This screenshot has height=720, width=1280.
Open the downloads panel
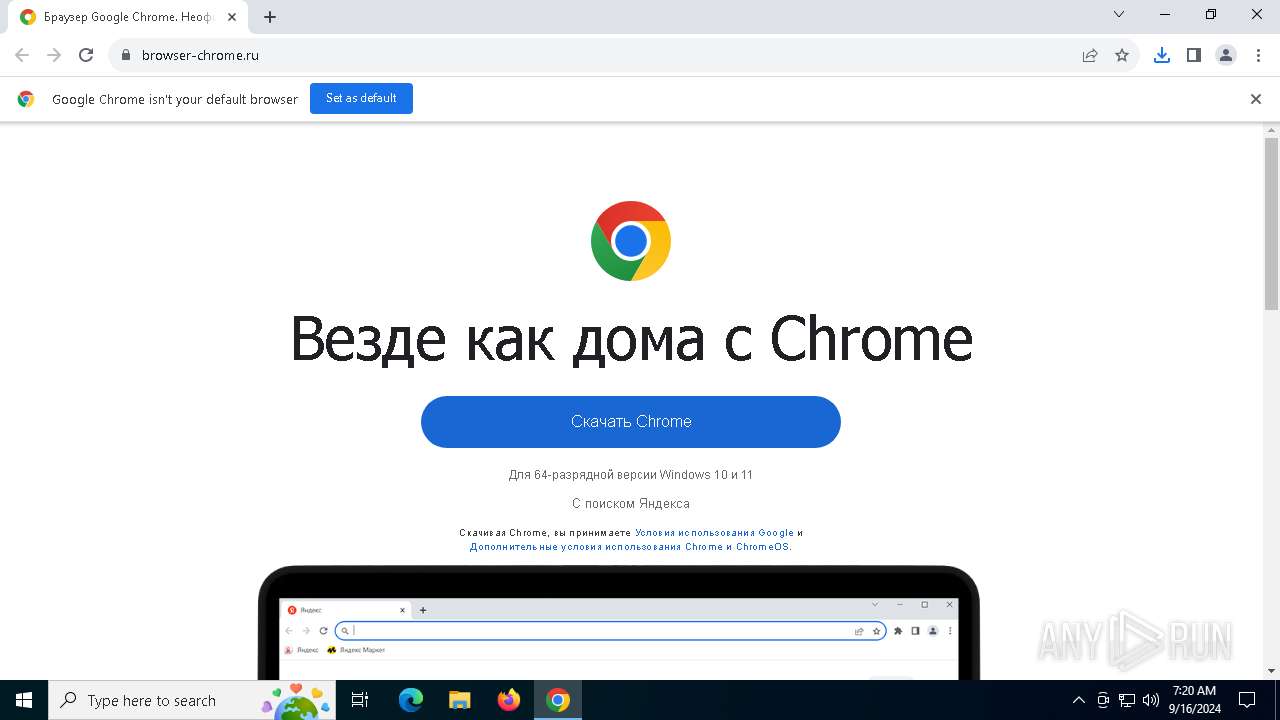pos(1162,55)
